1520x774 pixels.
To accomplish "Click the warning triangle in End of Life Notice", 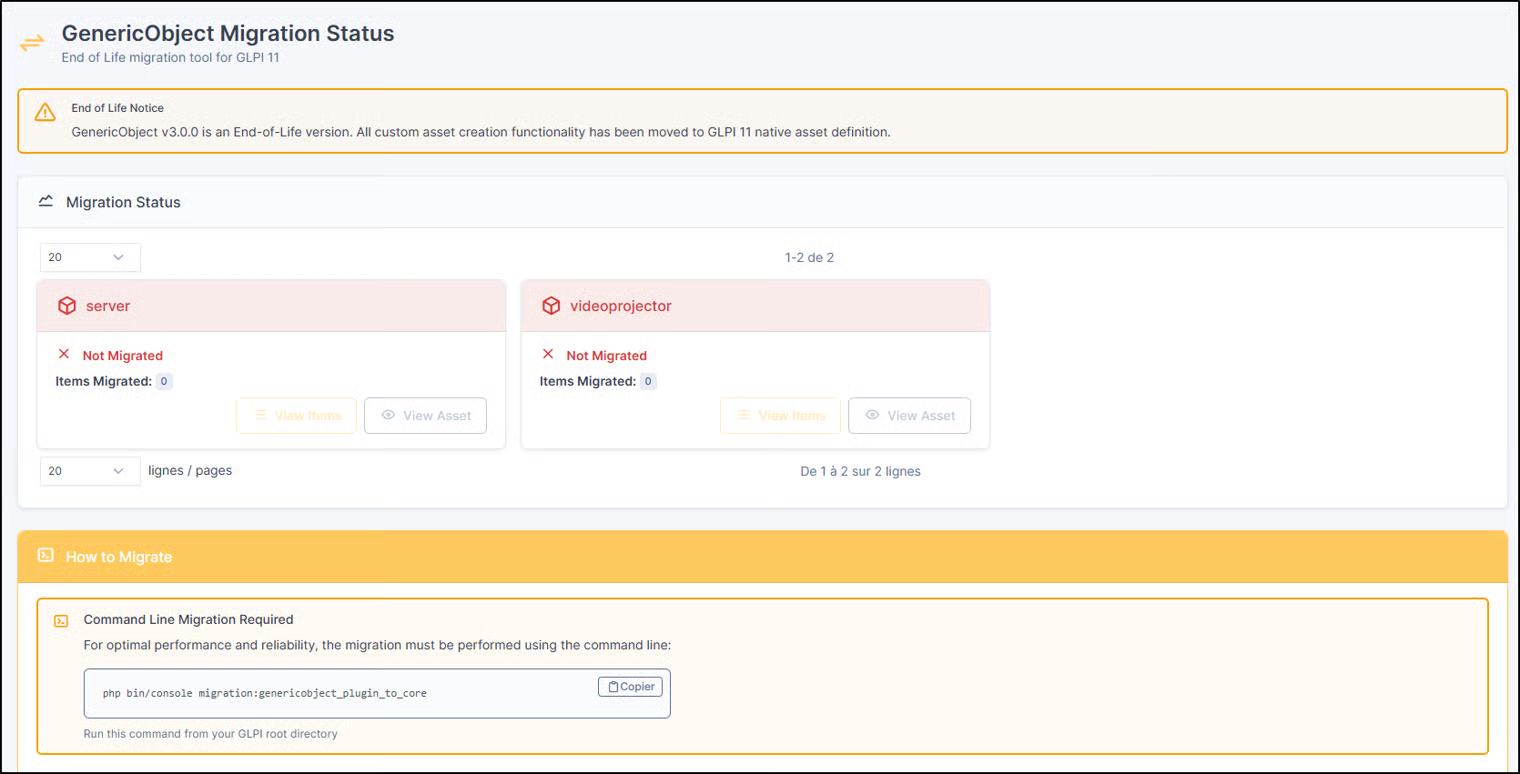I will pos(45,112).
